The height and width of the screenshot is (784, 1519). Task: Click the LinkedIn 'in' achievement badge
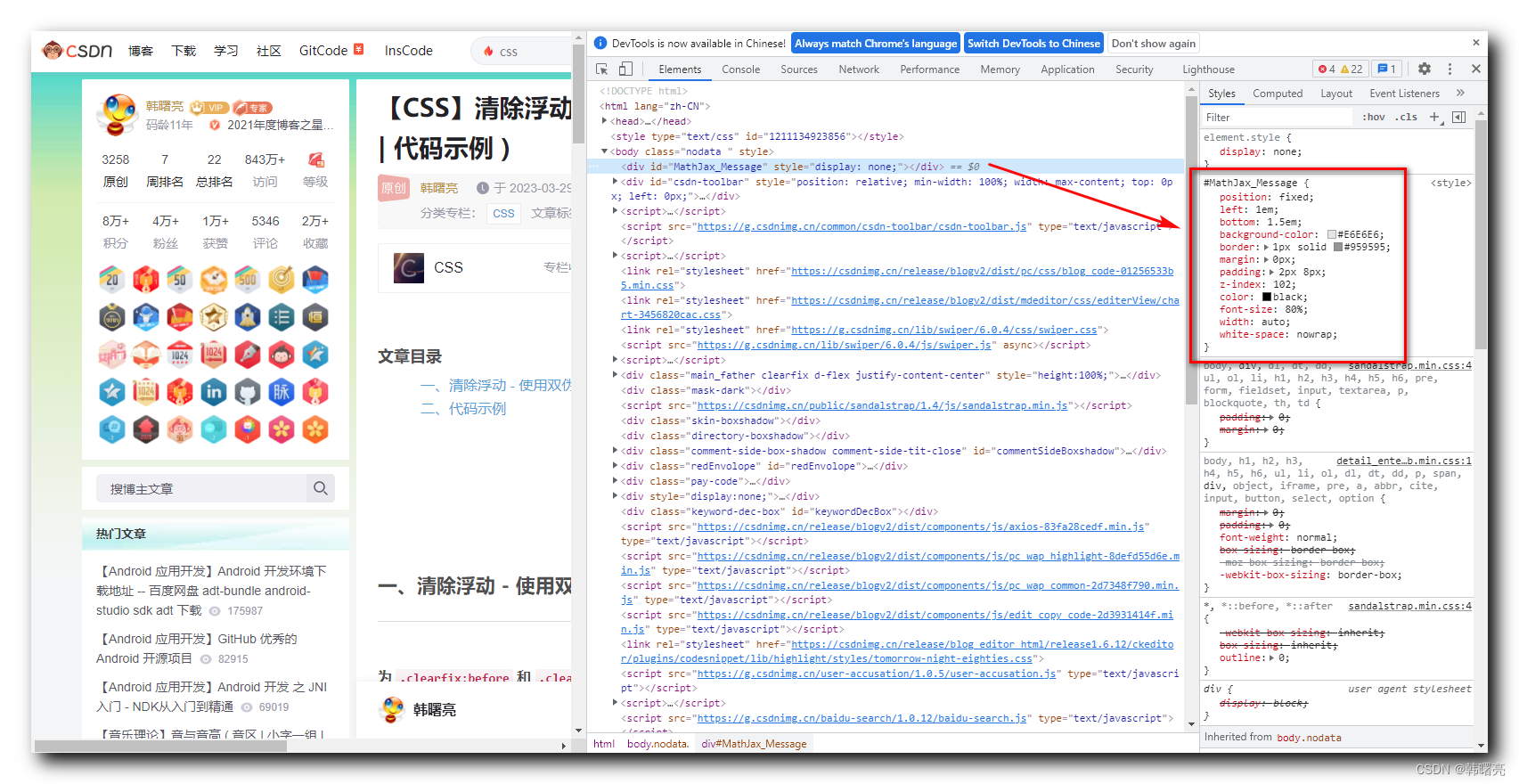[214, 392]
